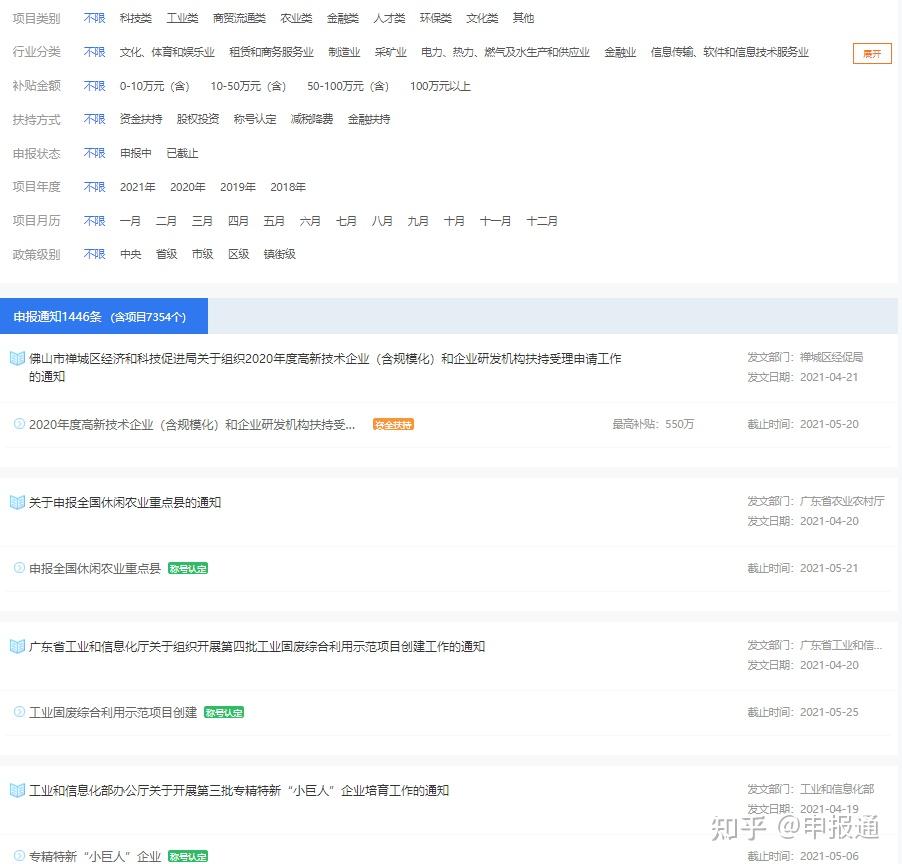Select industry 信息传输、软件和信息技术服务业
The height and width of the screenshot is (864, 902).
(729, 52)
